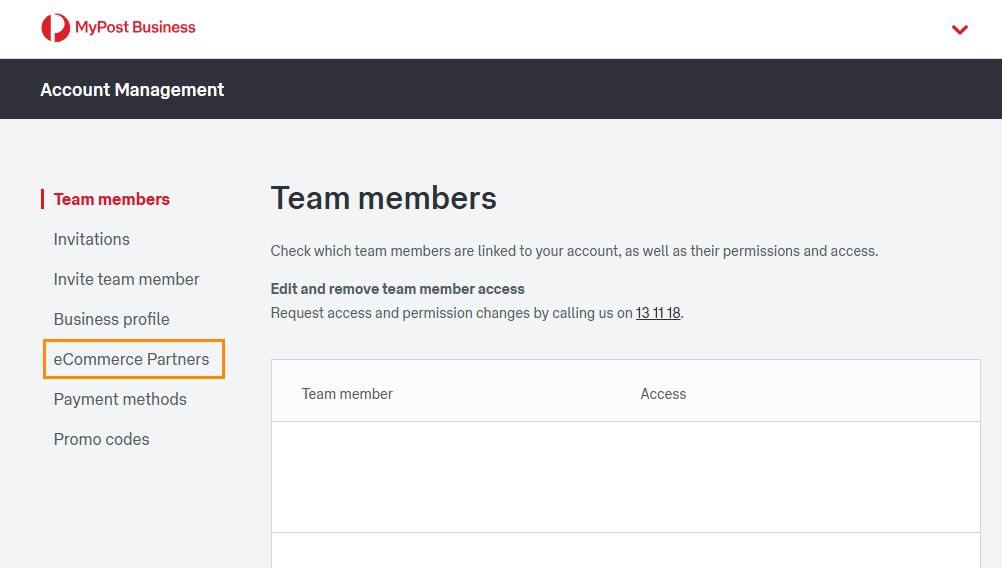Image resolution: width=1002 pixels, height=568 pixels.
Task: Open Business profile section
Action: pyautogui.click(x=112, y=319)
